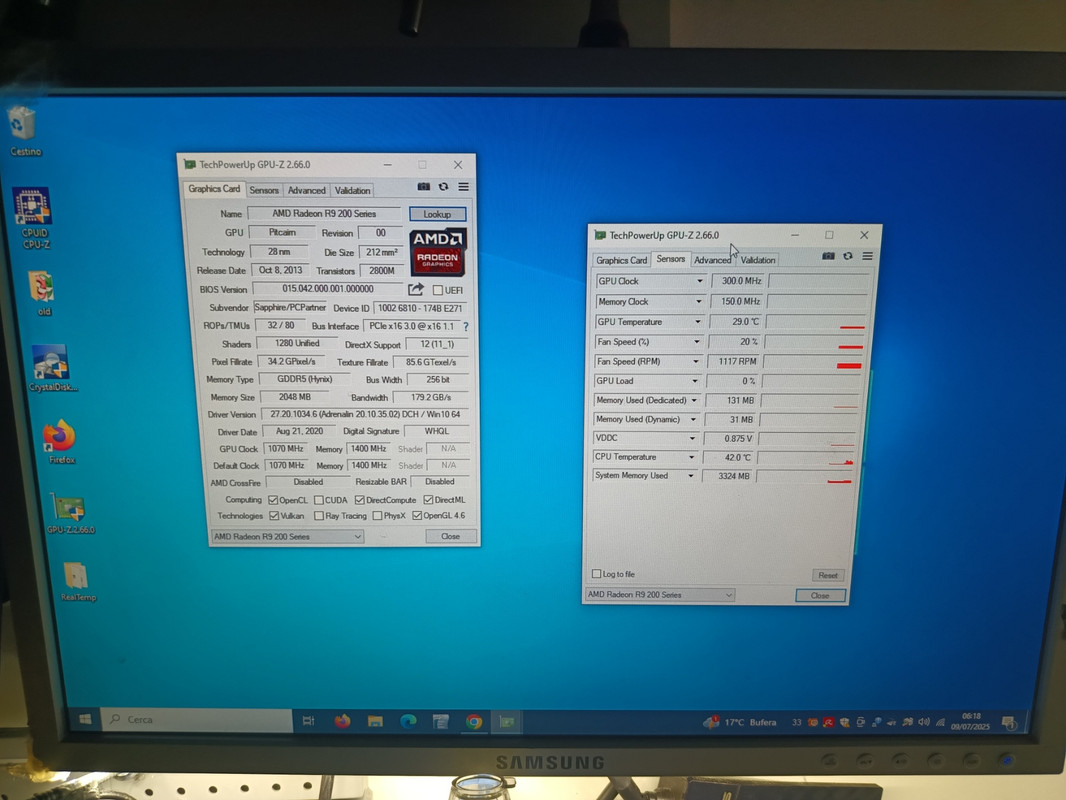Open the hamburger menu in Sensors window
This screenshot has height=800, width=1066.
(x=867, y=256)
